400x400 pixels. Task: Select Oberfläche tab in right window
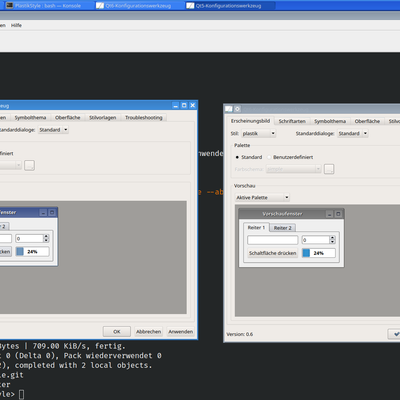coord(367,121)
